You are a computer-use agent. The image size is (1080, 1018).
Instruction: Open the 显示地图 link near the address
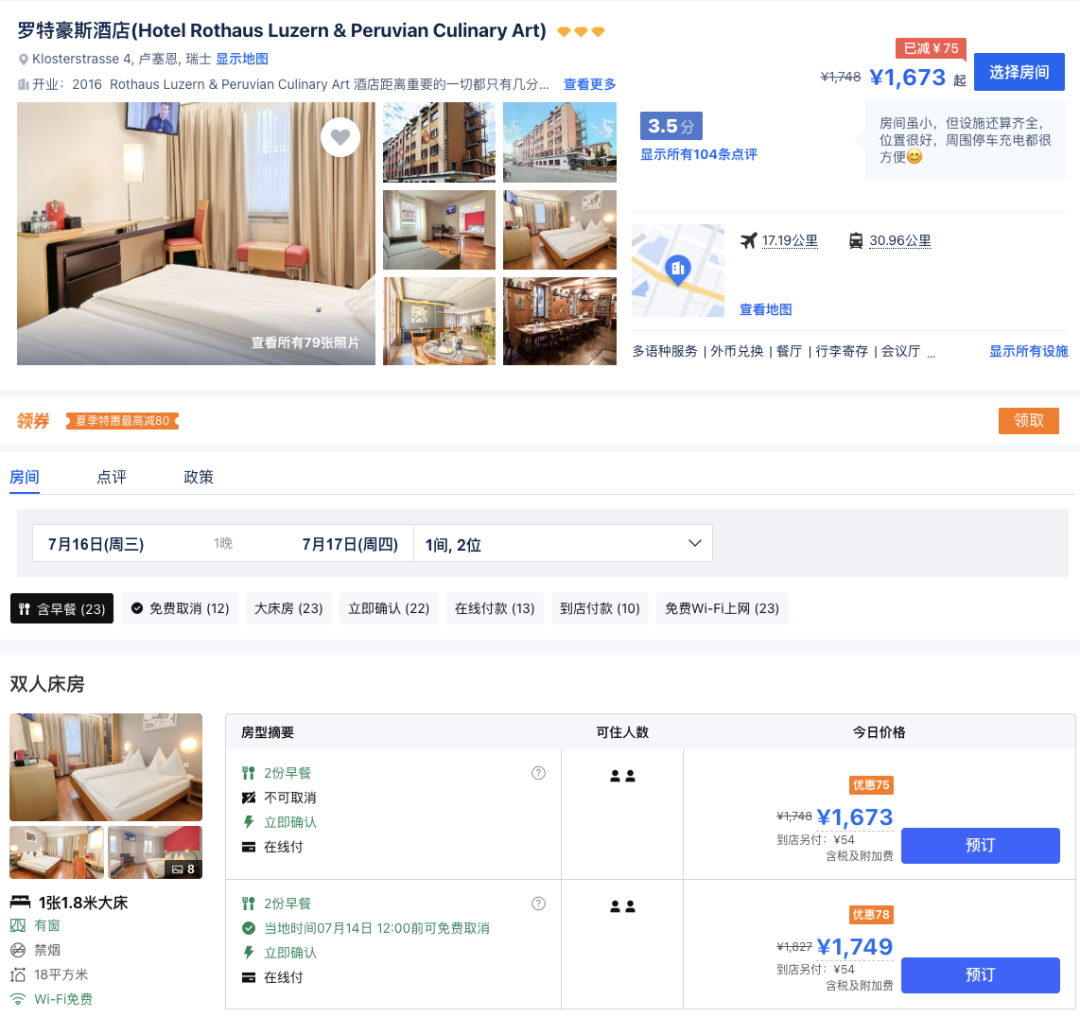242,59
